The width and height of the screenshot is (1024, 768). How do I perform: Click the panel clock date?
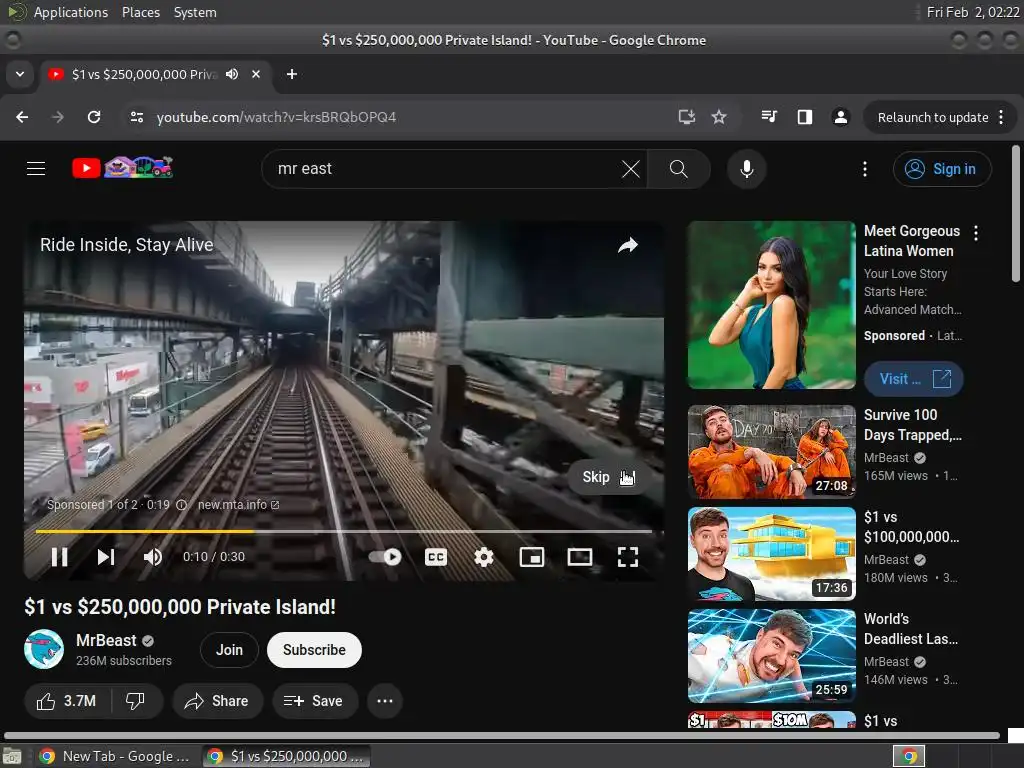[x=972, y=12]
